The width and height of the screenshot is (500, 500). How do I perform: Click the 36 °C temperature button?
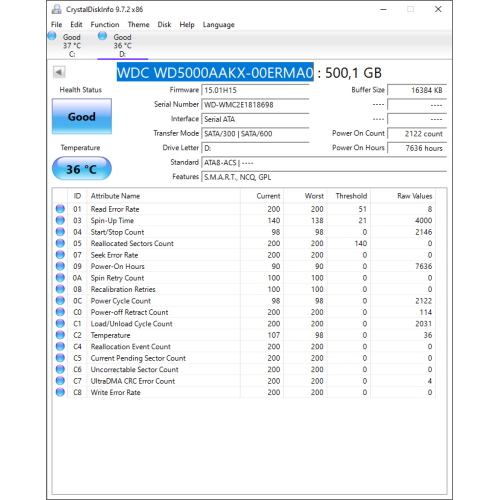(82, 169)
